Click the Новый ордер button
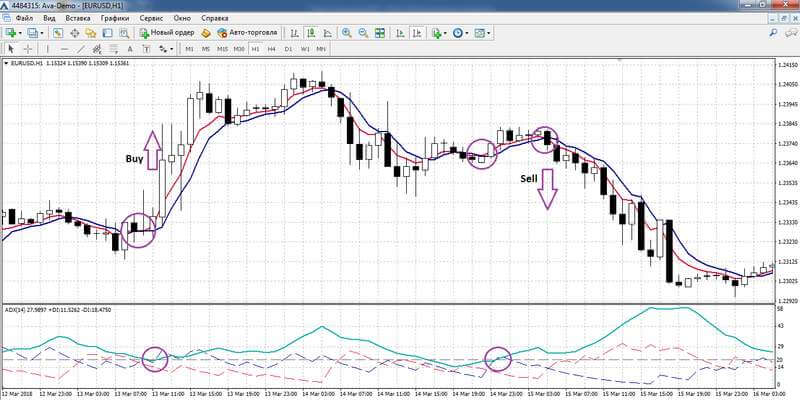This screenshot has width=800, height=400. (167, 33)
